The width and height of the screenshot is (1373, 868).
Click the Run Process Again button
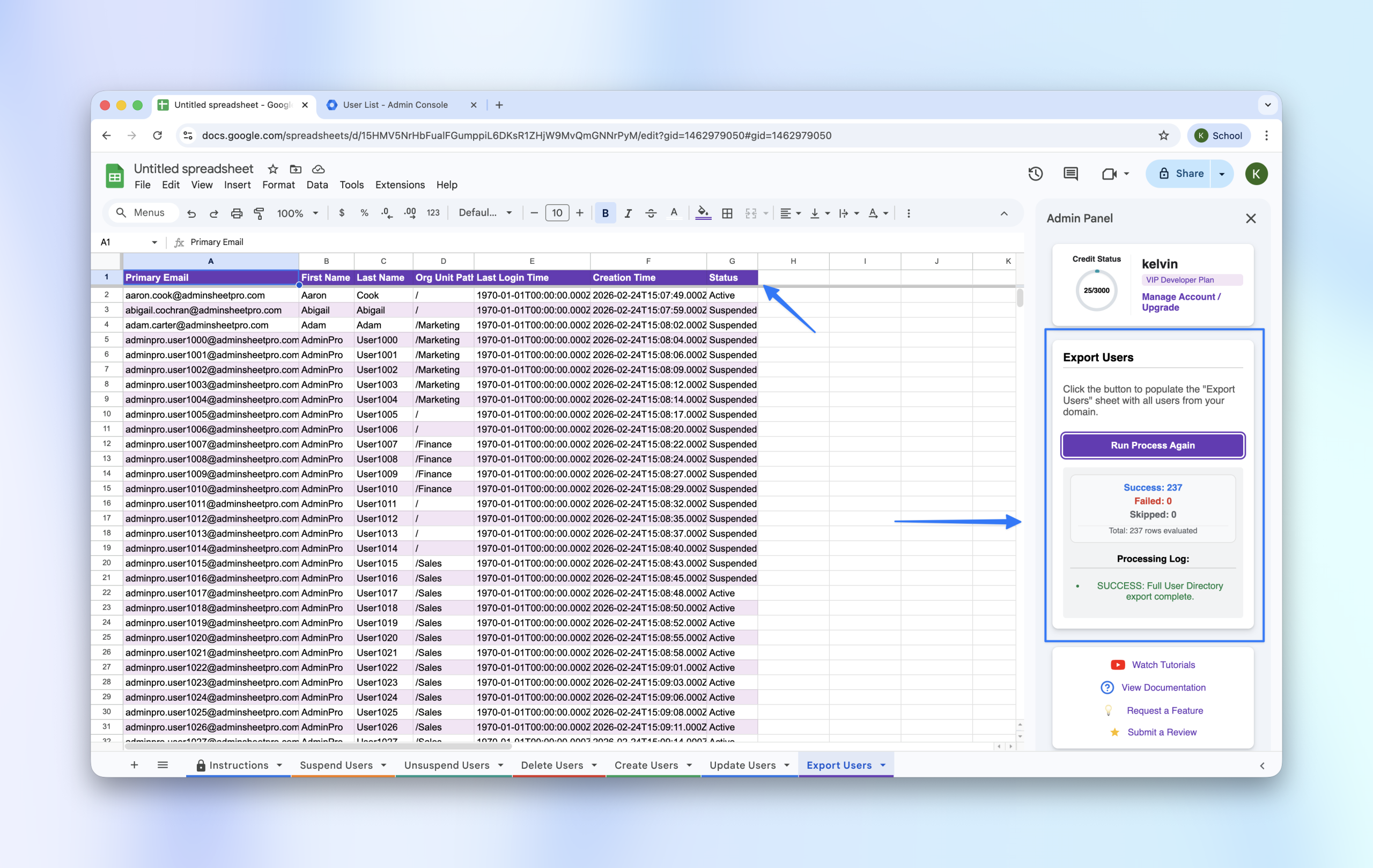1153,445
